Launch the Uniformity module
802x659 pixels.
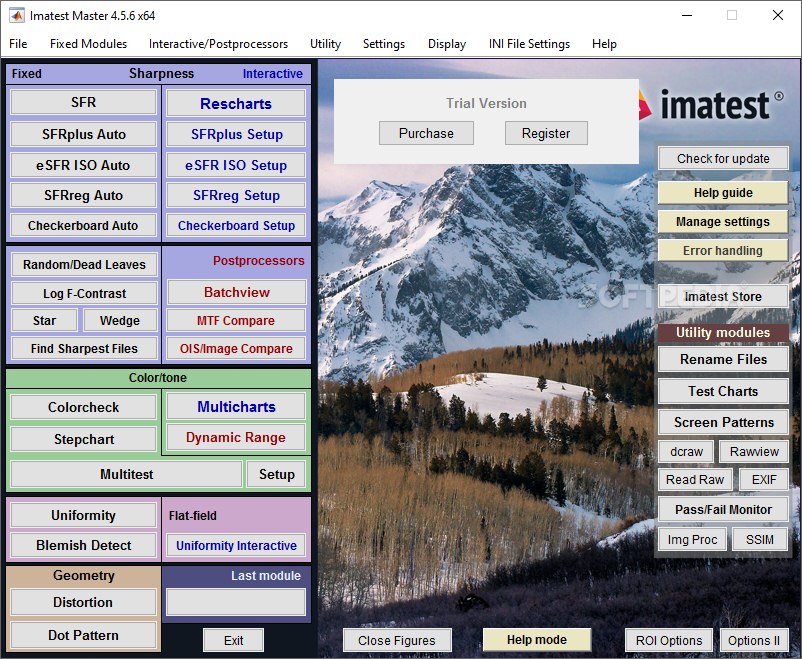pyautogui.click(x=83, y=515)
